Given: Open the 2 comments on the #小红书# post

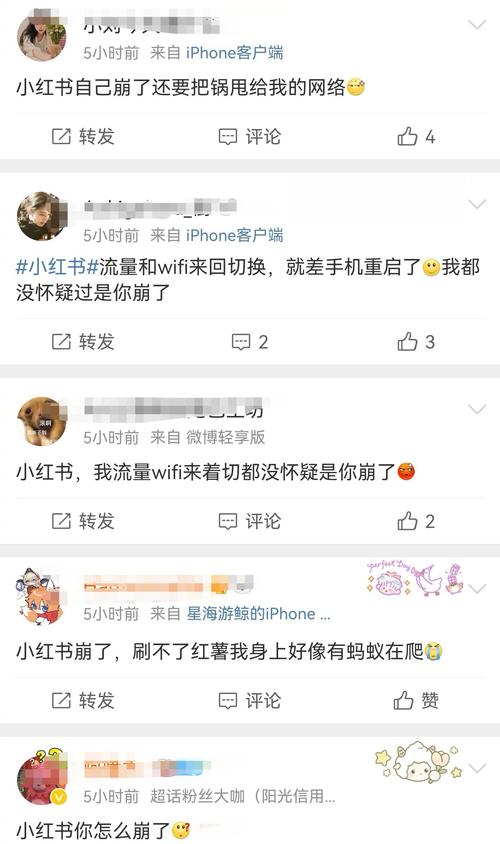Looking at the screenshot, I should [250, 342].
